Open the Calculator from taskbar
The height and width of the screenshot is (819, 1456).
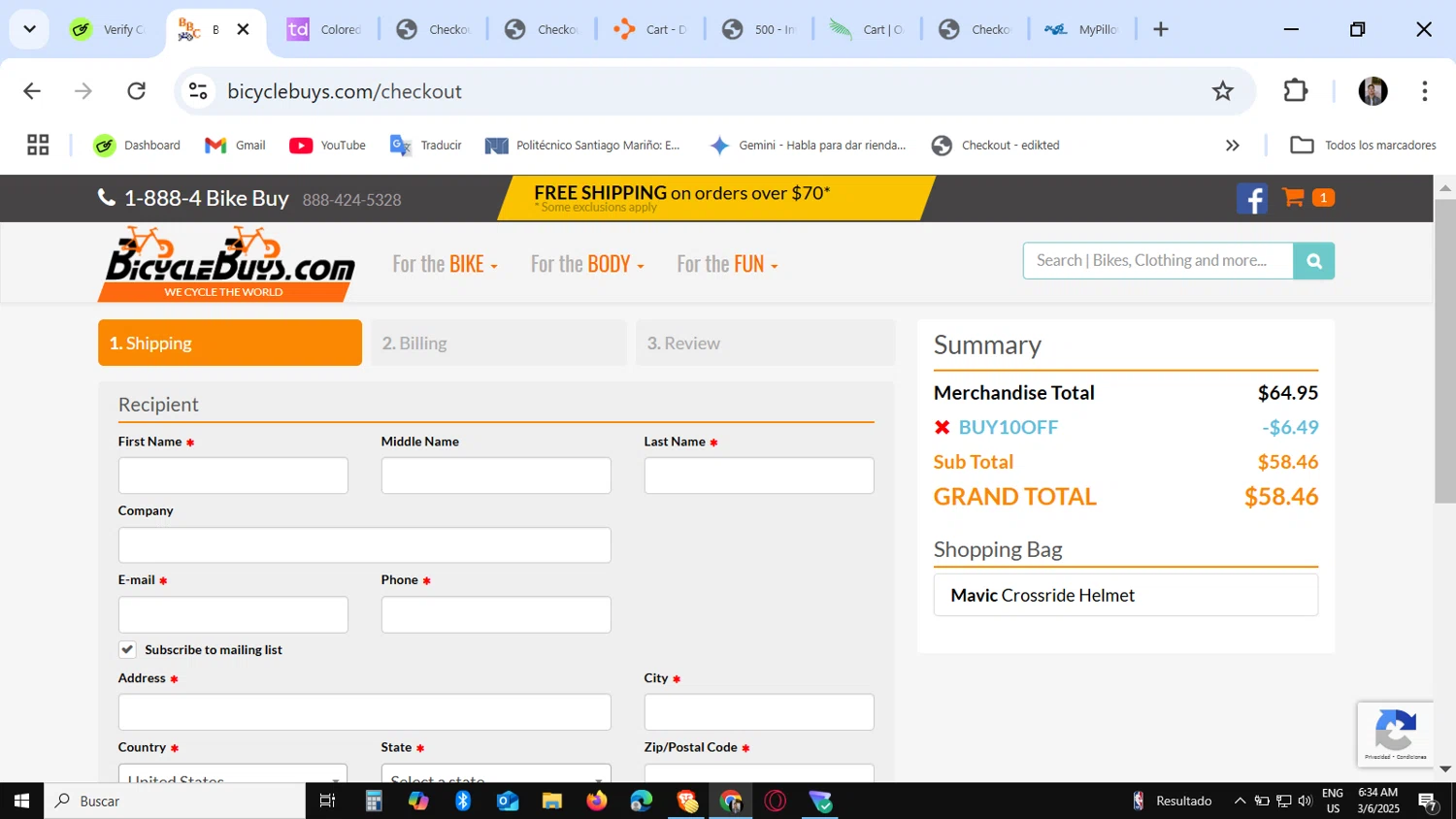(374, 801)
